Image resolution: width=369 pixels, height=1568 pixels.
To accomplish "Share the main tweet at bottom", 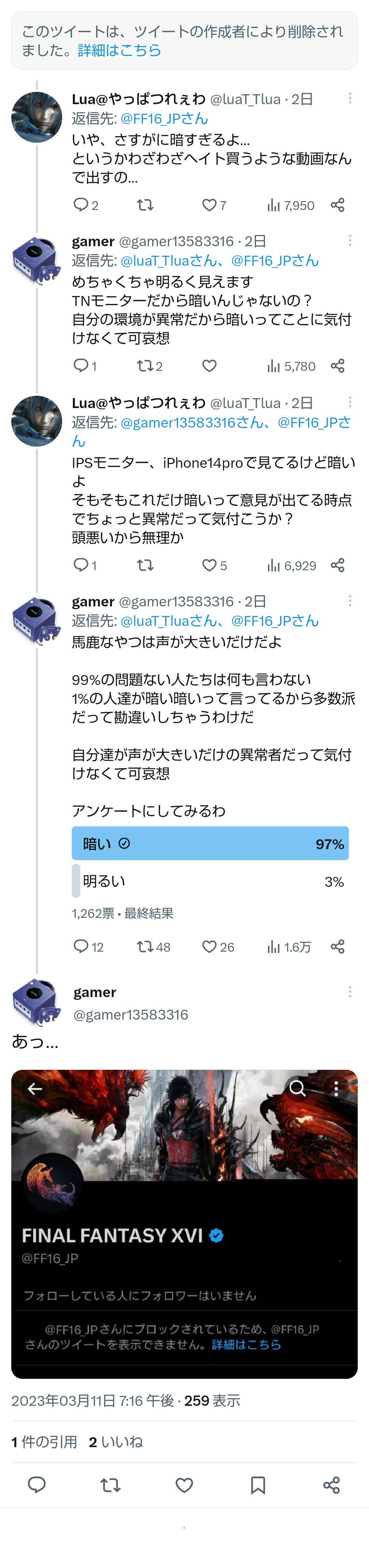I will 331,1485.
